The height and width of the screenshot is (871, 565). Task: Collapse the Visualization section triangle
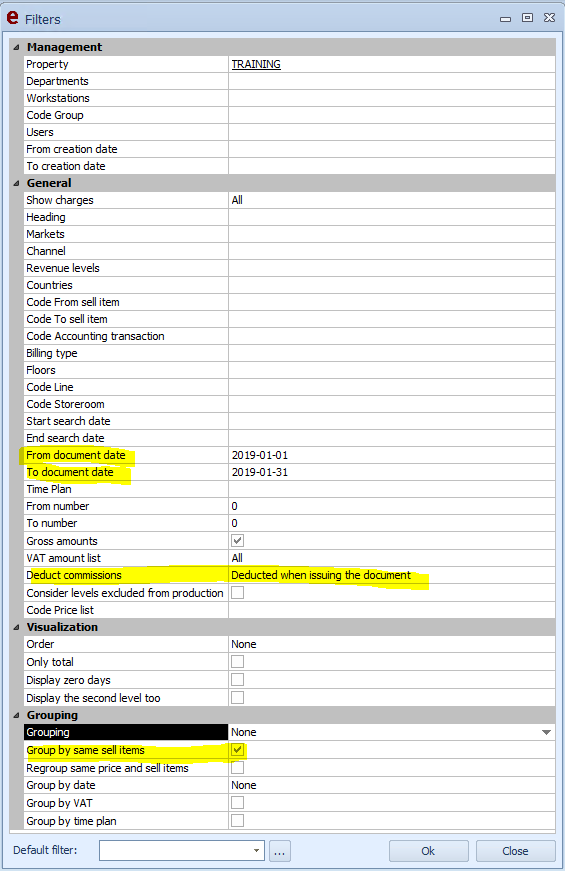[17, 627]
